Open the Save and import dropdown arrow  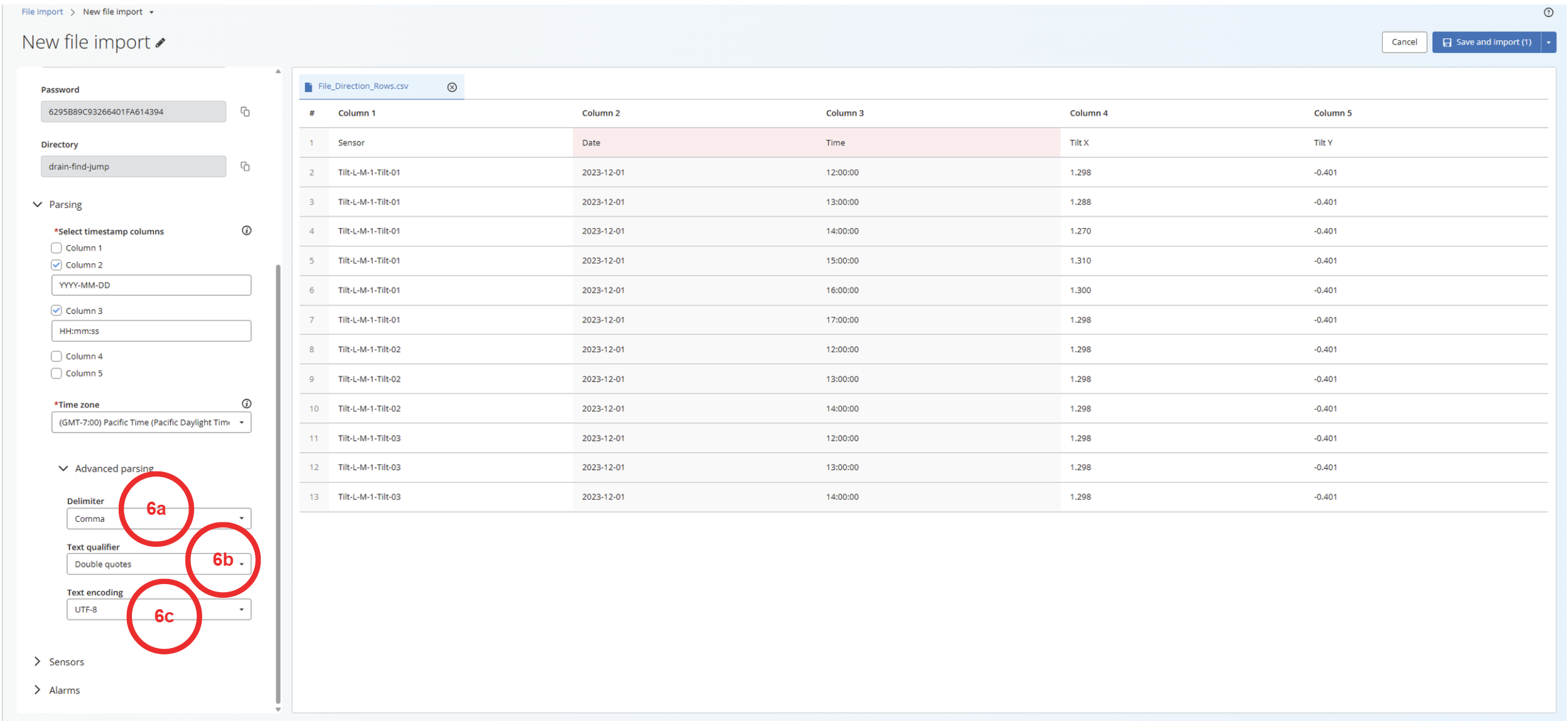[x=1549, y=42]
